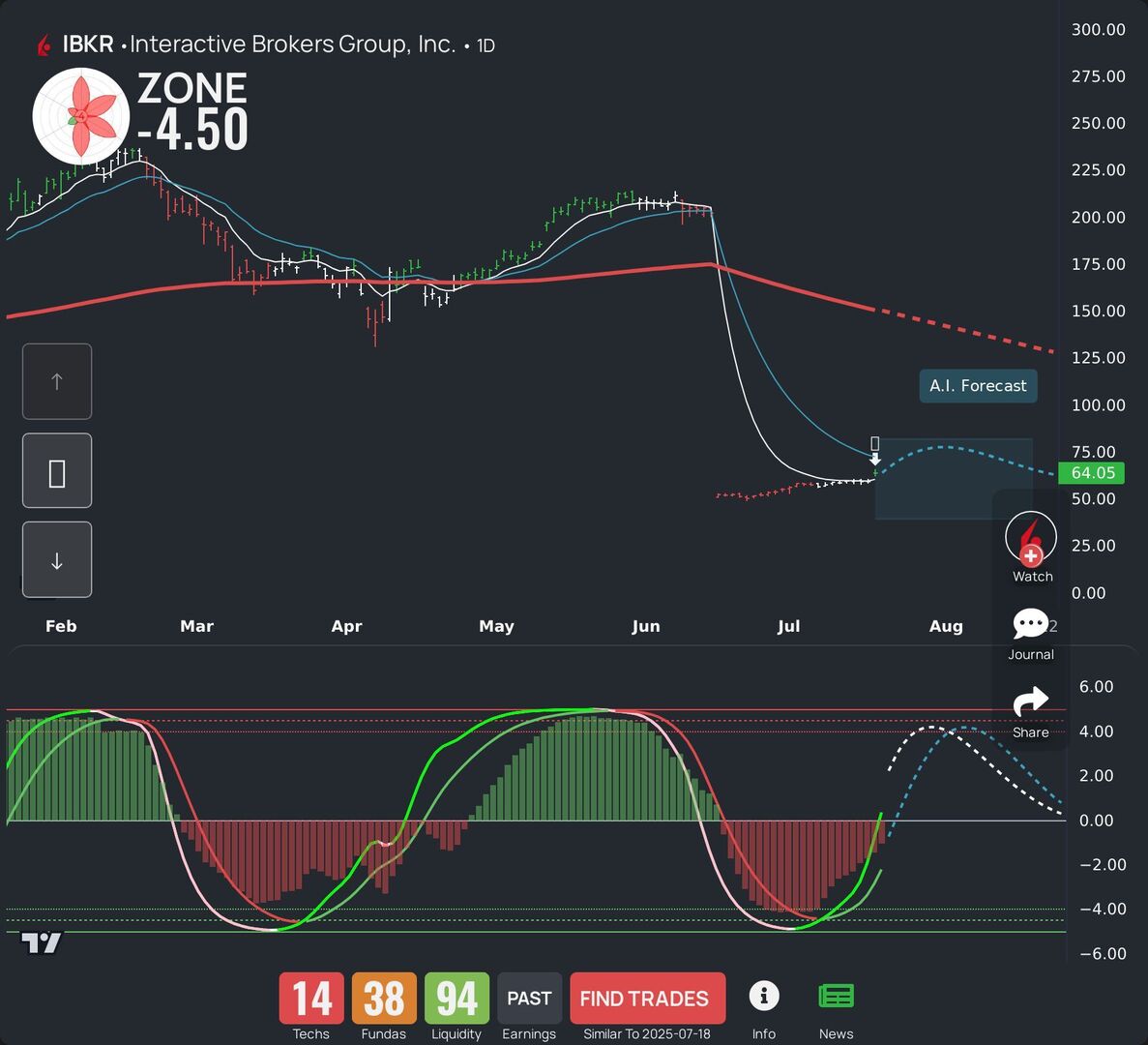Click the Similar To 2025-07-18 caption
Viewport: 1148px width, 1045px height.
646,1034
